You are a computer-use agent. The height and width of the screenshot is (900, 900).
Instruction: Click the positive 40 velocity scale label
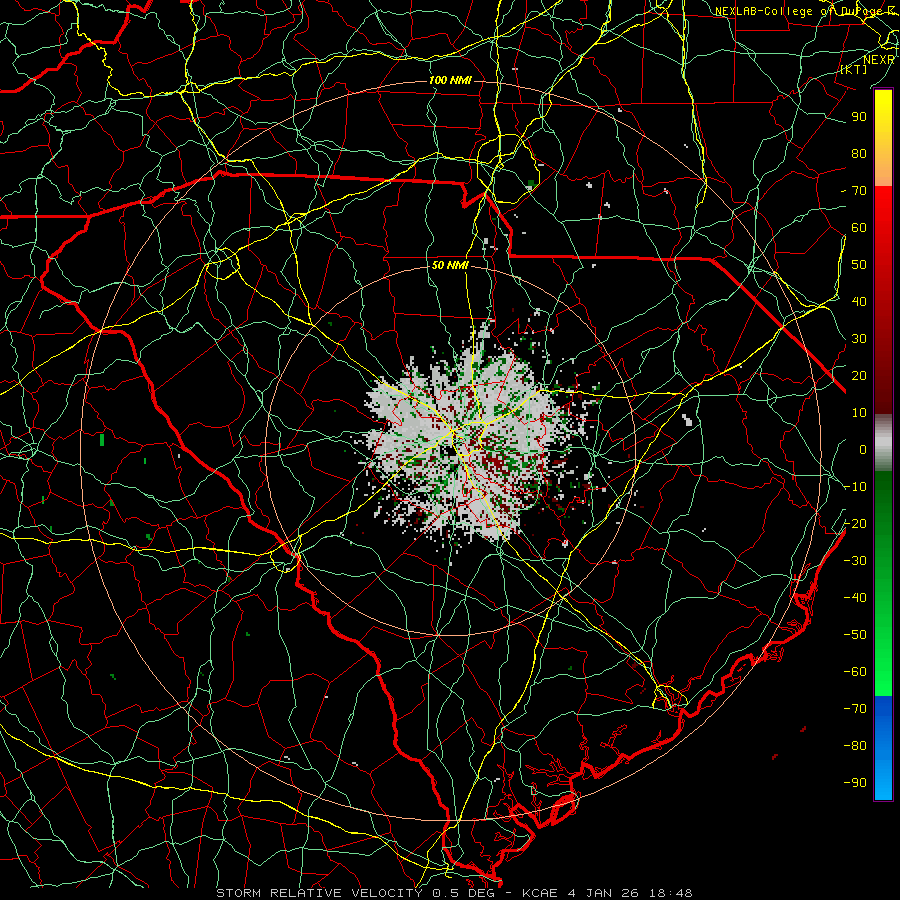pos(859,301)
